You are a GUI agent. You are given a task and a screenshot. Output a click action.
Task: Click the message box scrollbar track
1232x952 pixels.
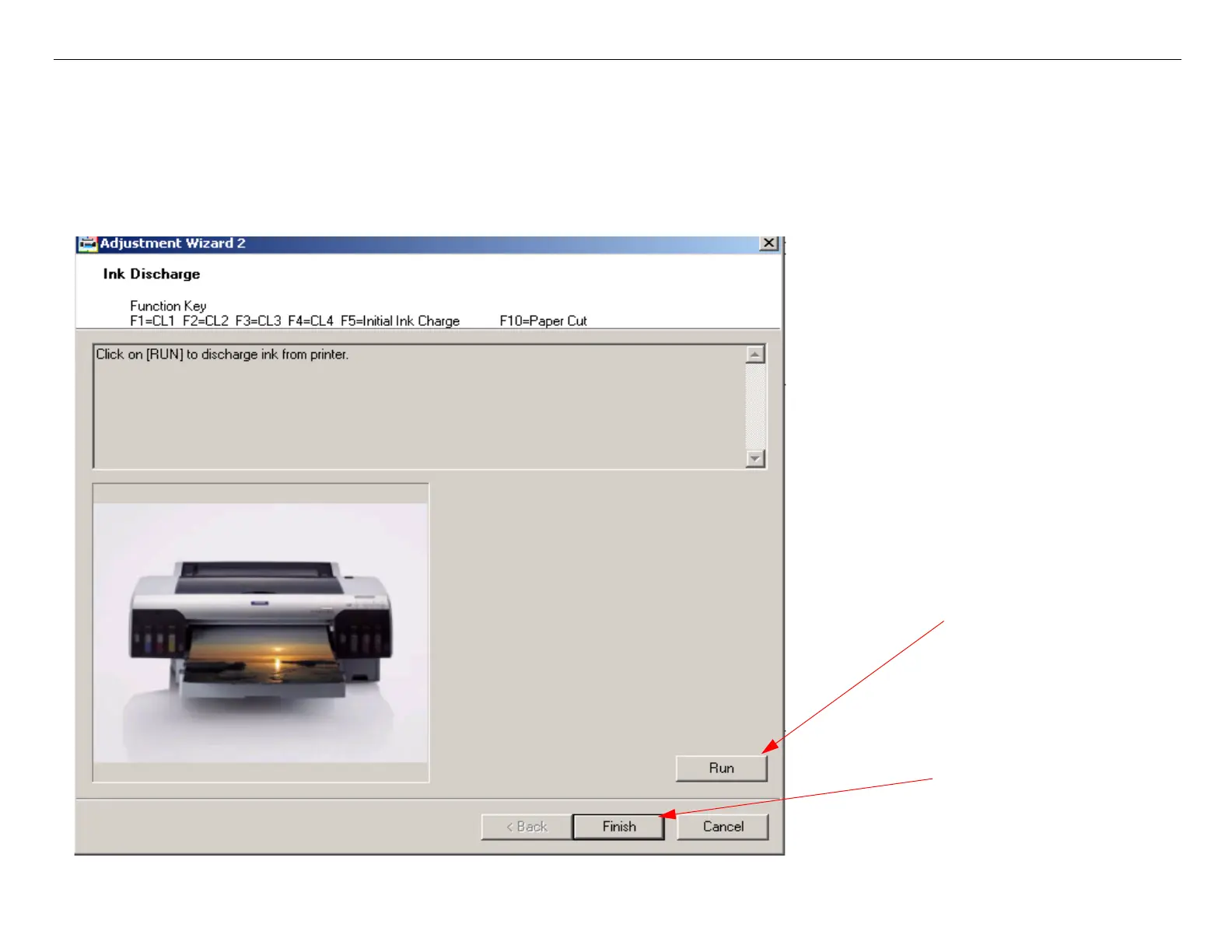[754, 406]
